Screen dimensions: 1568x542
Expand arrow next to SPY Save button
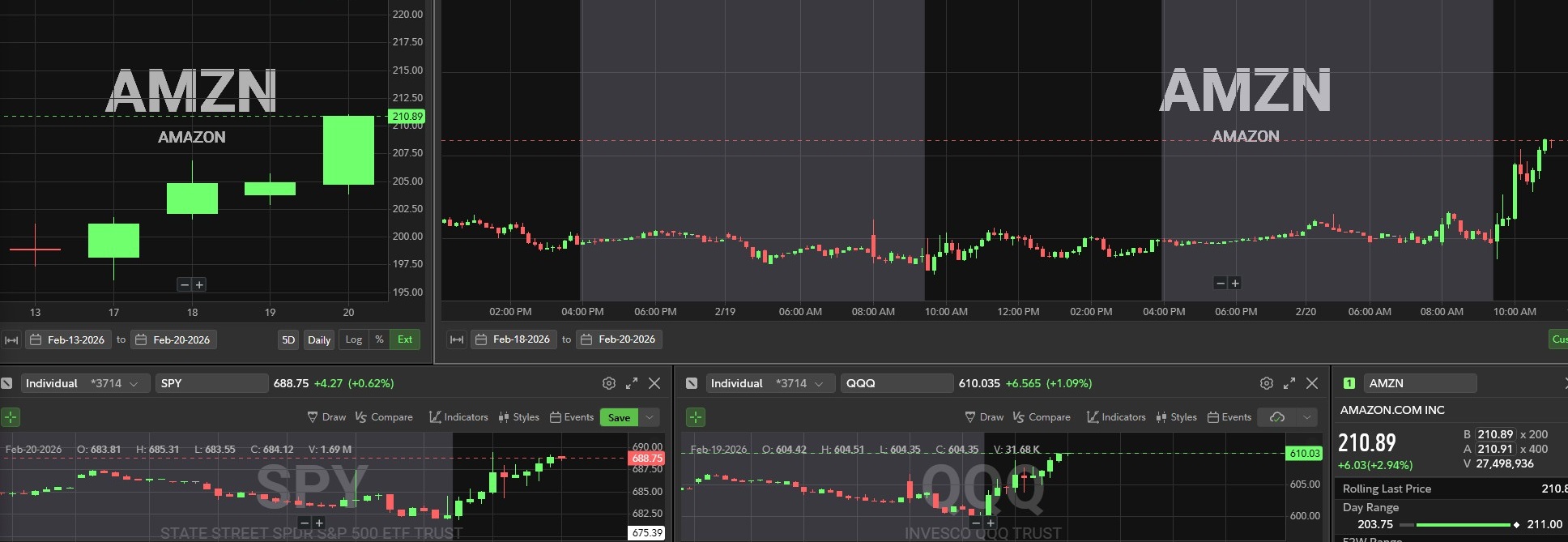pos(650,417)
